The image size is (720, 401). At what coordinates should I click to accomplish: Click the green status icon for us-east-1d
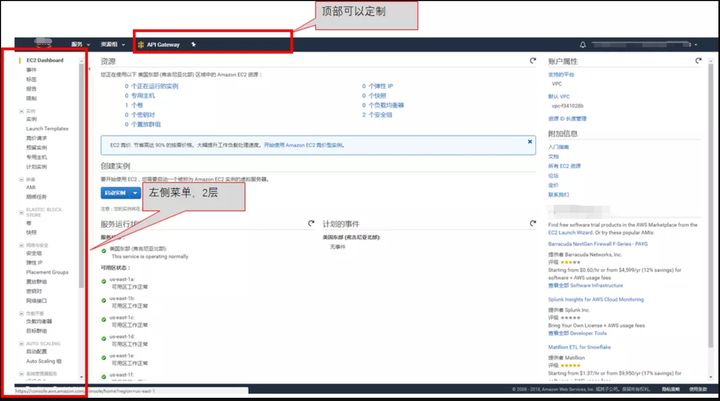104,339
